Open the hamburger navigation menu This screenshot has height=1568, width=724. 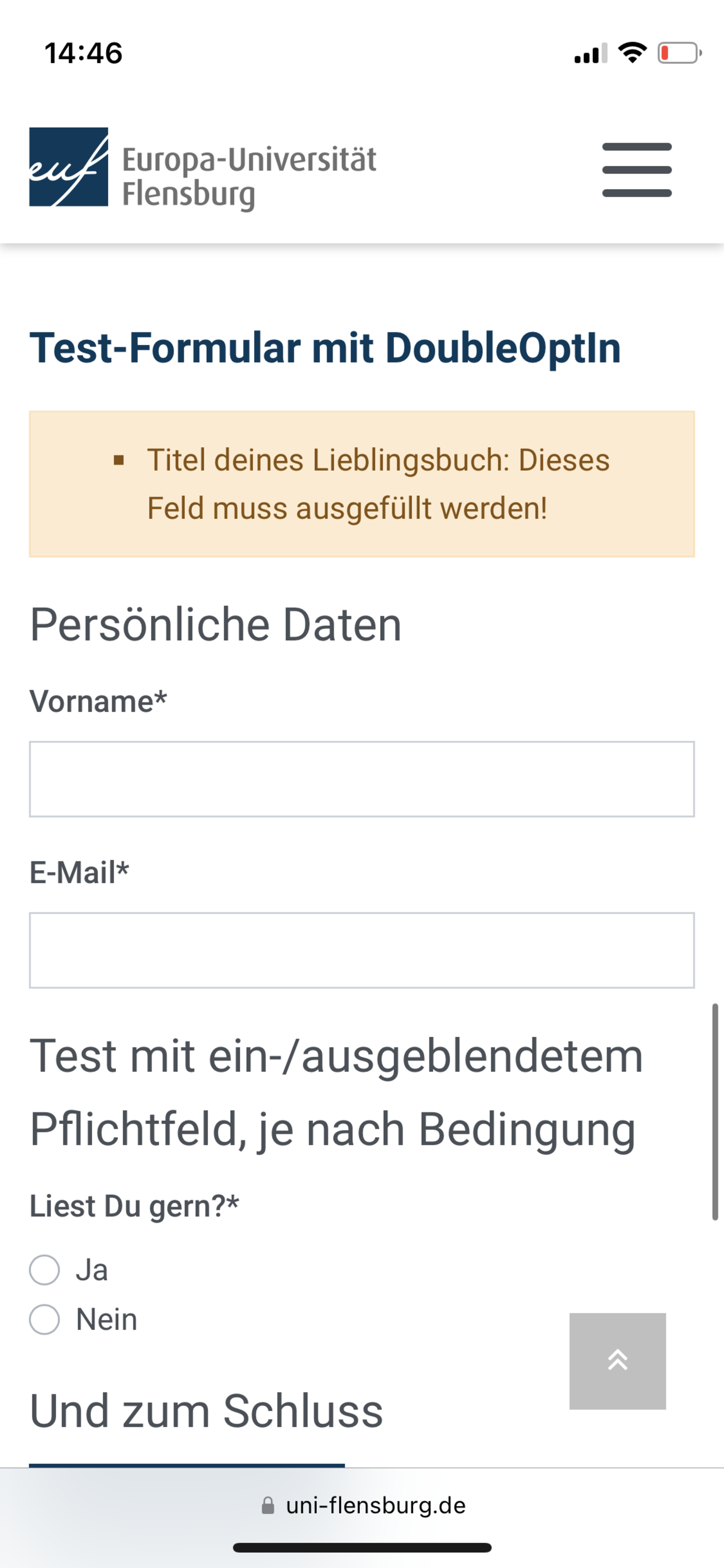[636, 170]
